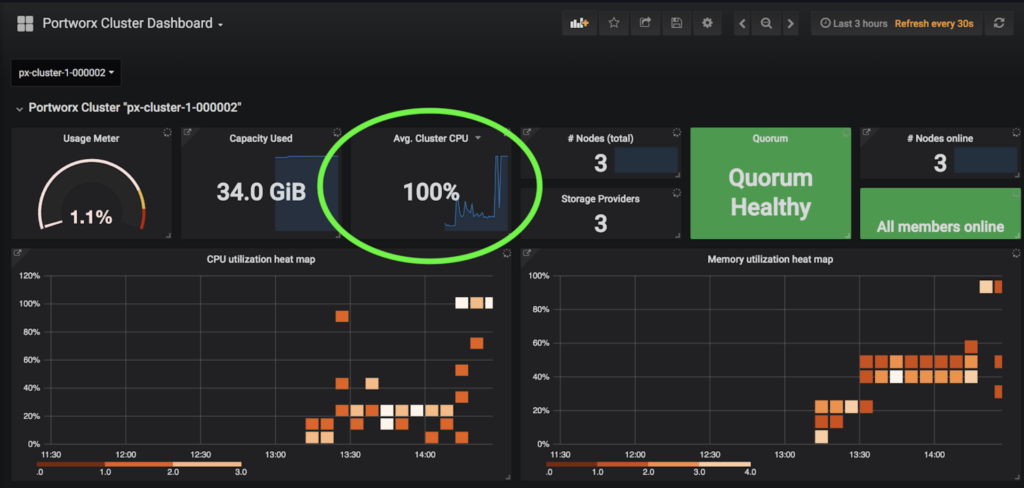Click the Grafana dashboard grid icon

[26, 23]
